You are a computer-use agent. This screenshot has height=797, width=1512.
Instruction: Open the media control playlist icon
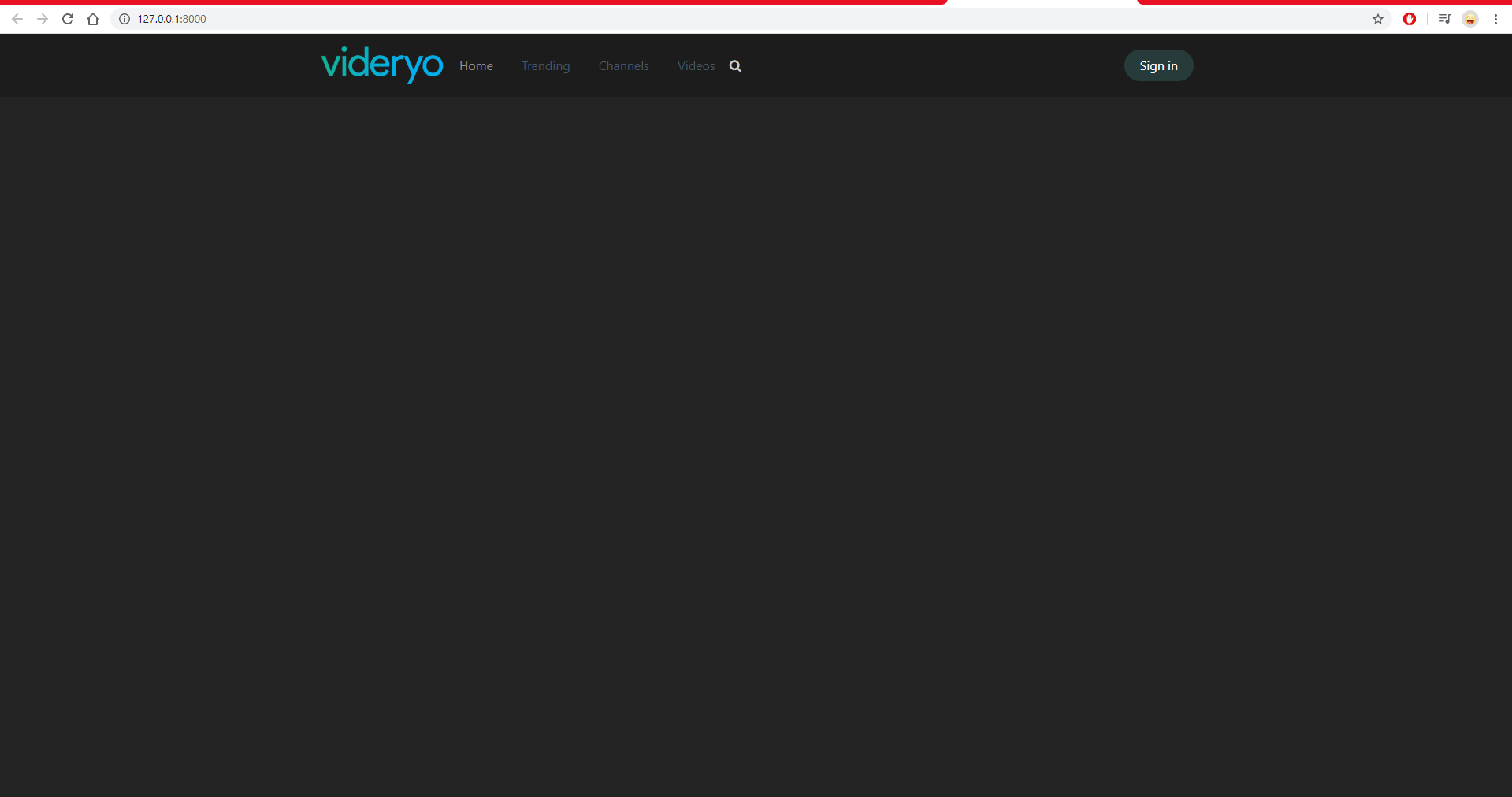(1444, 19)
